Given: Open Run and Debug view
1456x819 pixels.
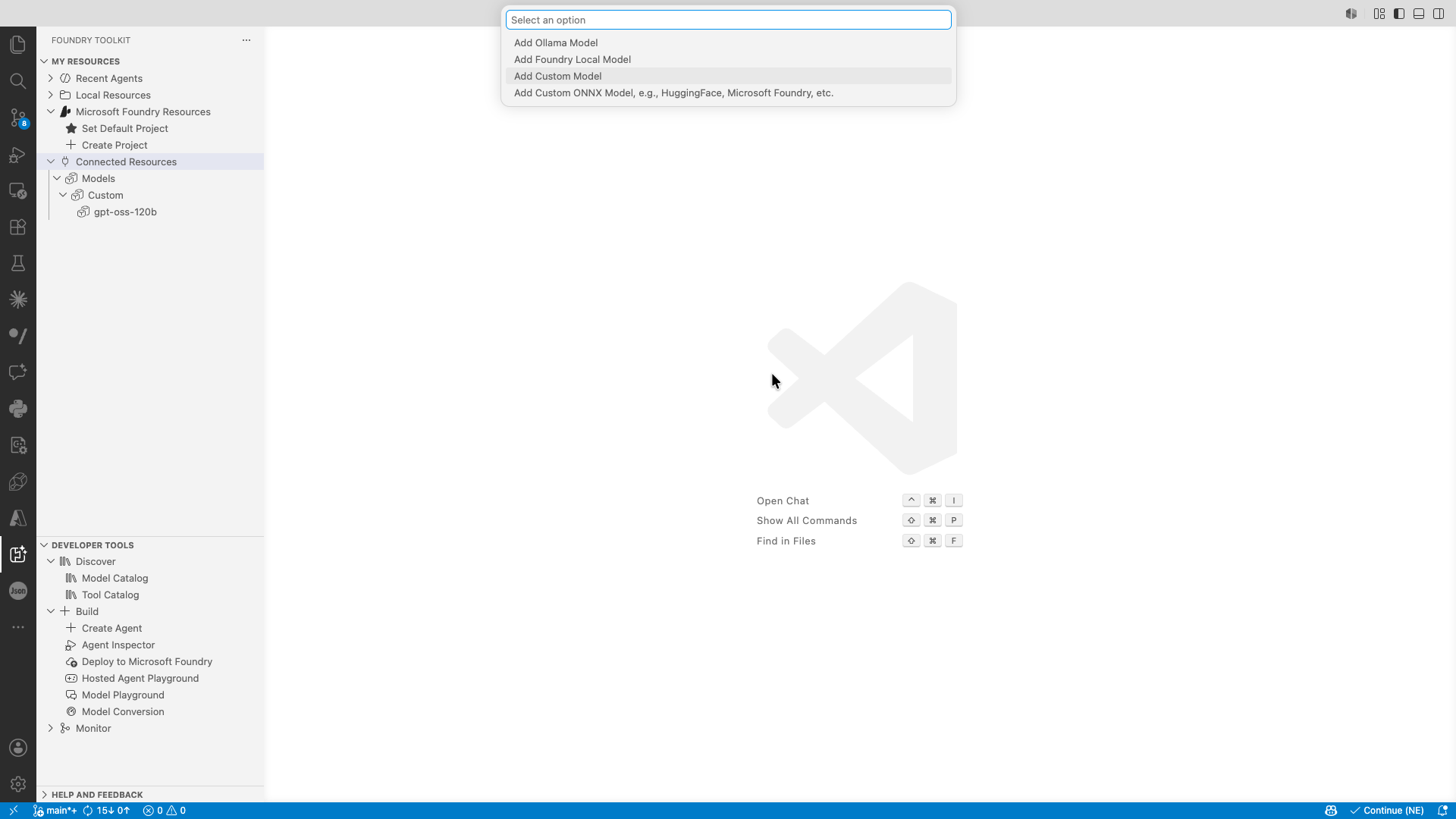Looking at the screenshot, I should point(18,154).
